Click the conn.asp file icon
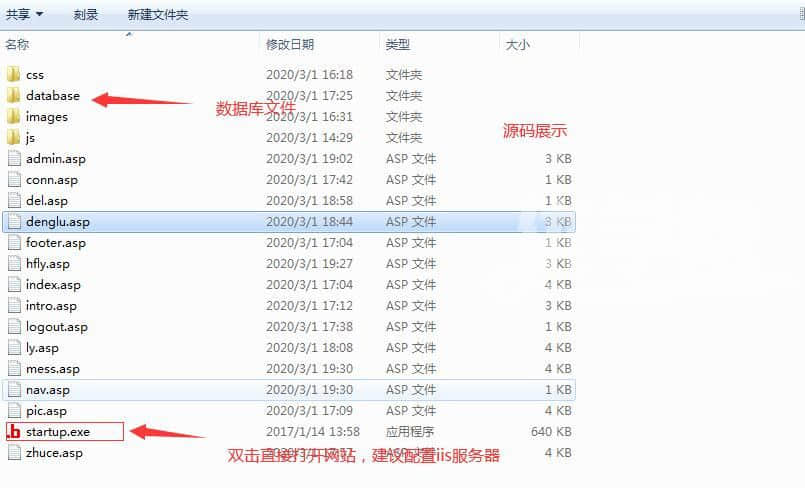The image size is (805, 488). [14, 180]
